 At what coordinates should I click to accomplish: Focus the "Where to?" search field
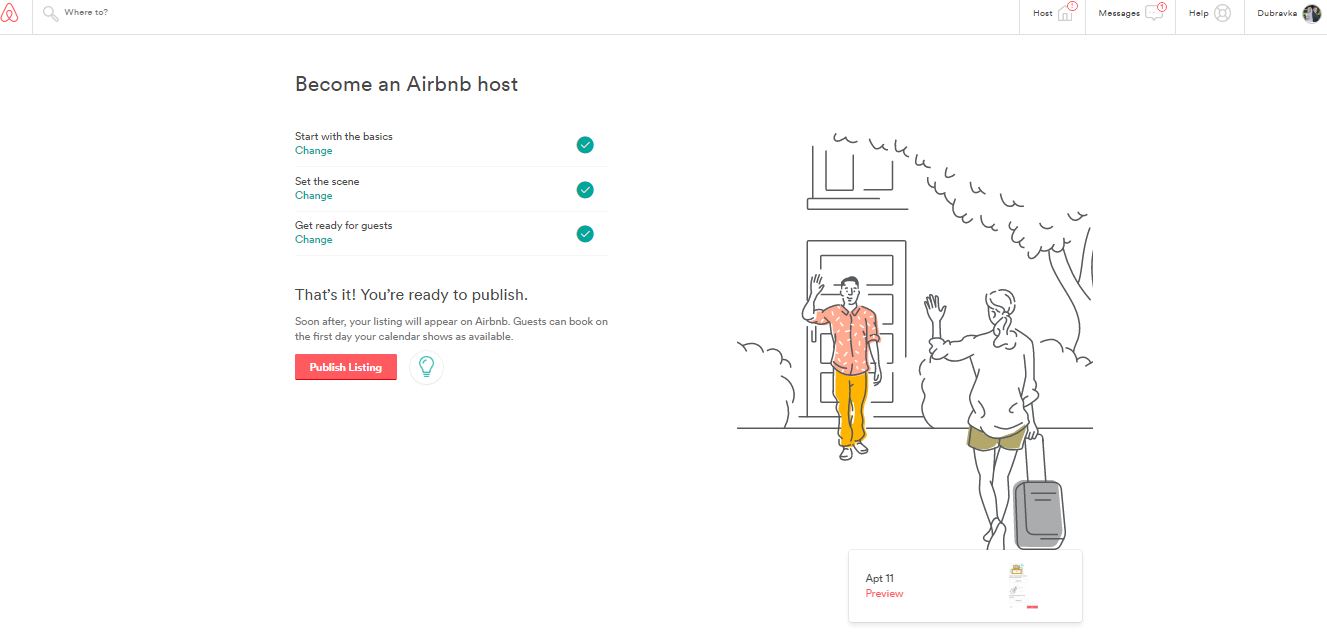(x=200, y=13)
